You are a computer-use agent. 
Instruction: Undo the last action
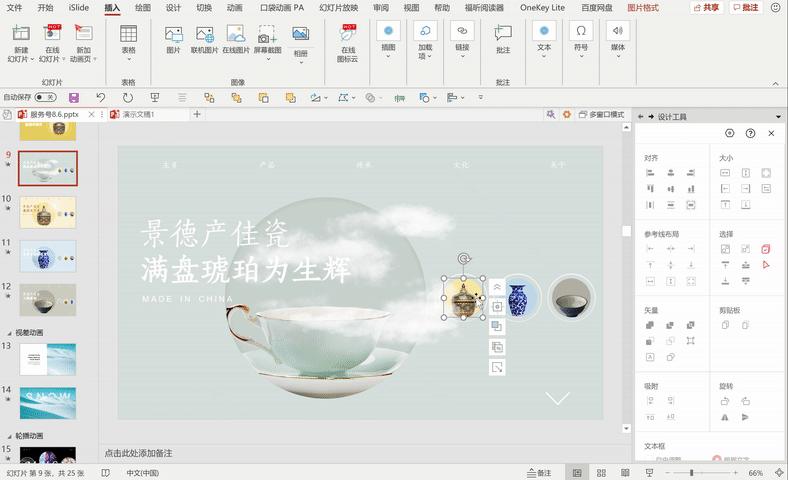click(101, 98)
